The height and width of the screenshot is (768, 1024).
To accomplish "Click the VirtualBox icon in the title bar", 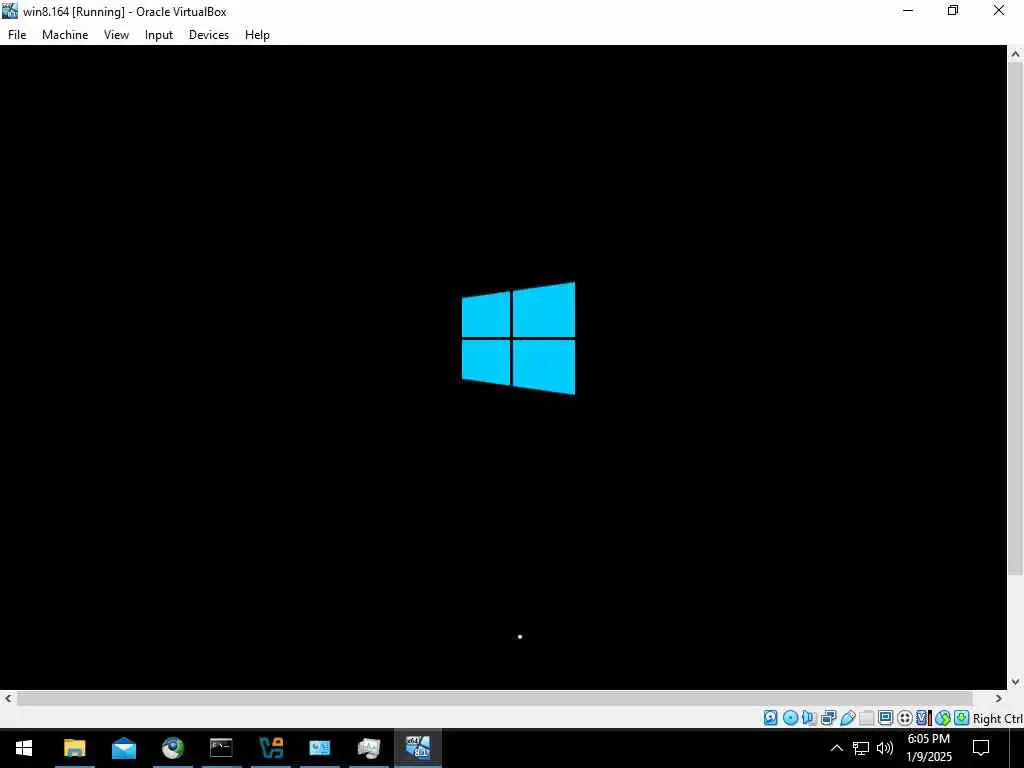I will (10, 11).
